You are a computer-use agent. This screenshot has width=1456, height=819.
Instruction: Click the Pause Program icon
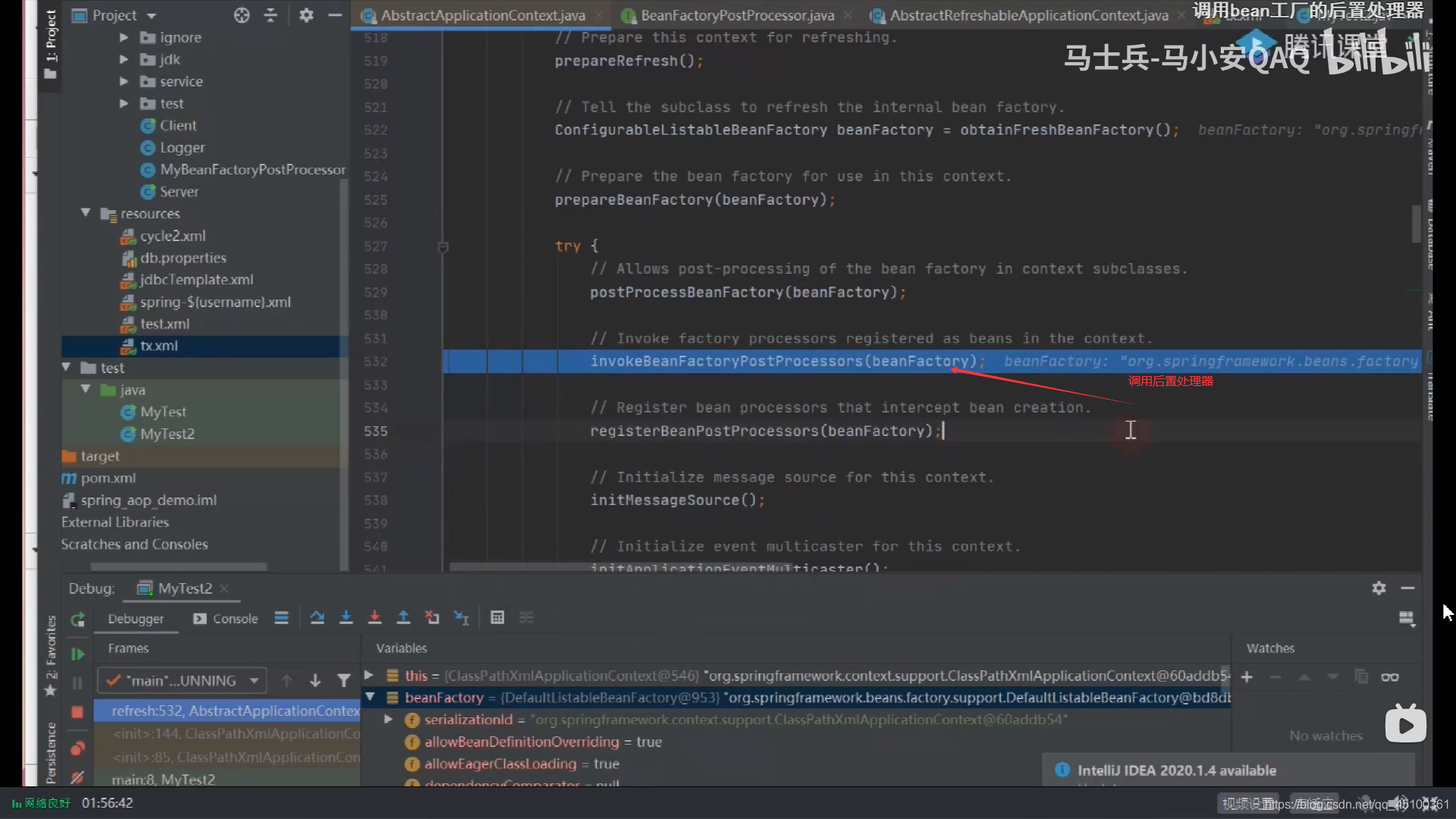tap(77, 682)
